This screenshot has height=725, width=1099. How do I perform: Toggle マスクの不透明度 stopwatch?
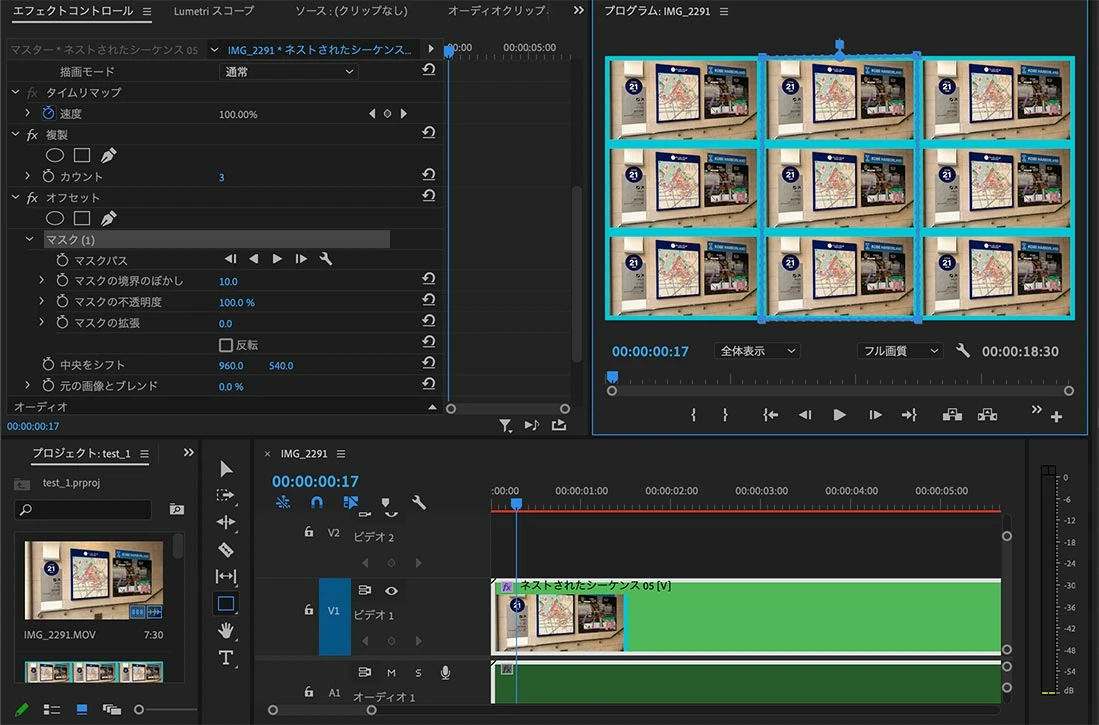click(62, 301)
